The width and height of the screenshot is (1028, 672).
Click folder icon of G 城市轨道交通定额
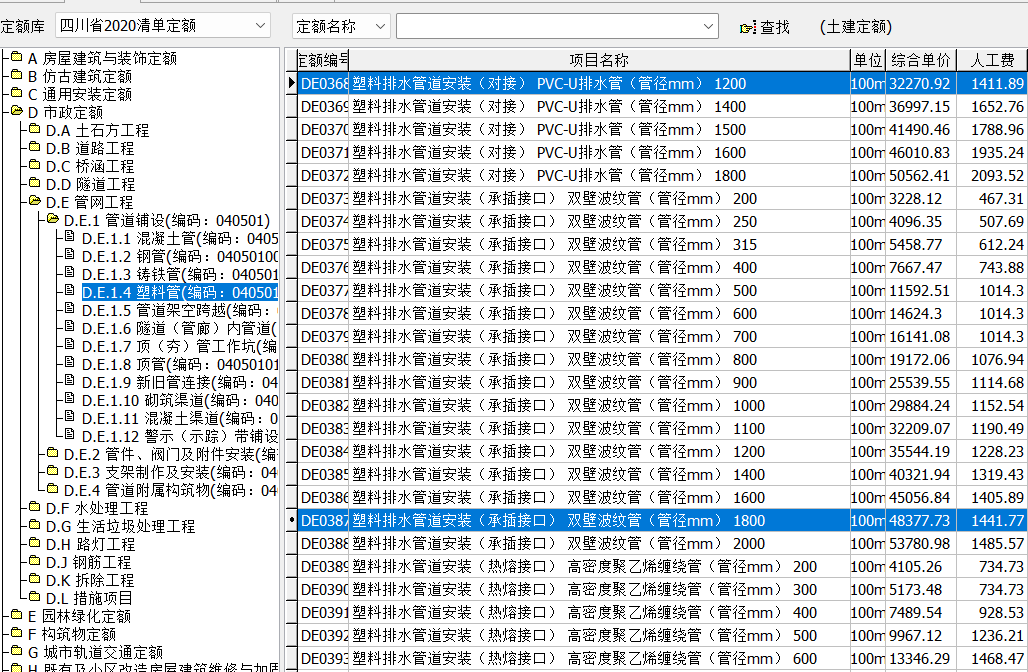[17, 651]
